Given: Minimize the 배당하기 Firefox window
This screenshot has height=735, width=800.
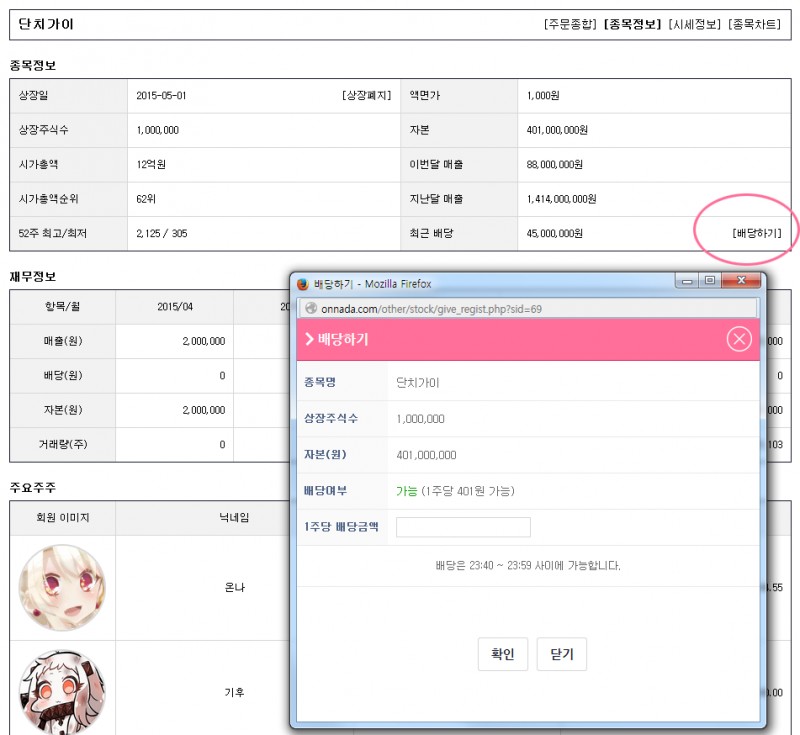Looking at the screenshot, I should (687, 282).
